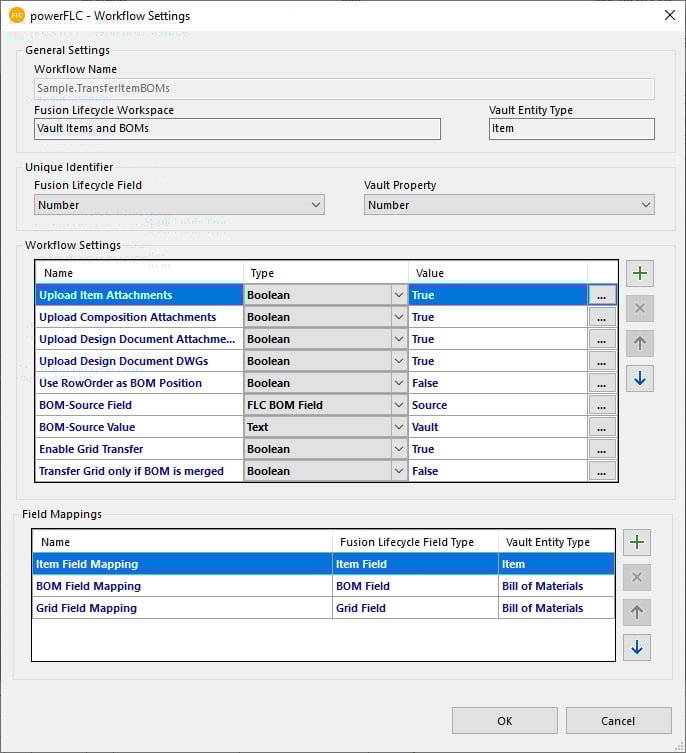Select the Enable Grid Transfer setting name
The image size is (686, 753).
(139, 449)
